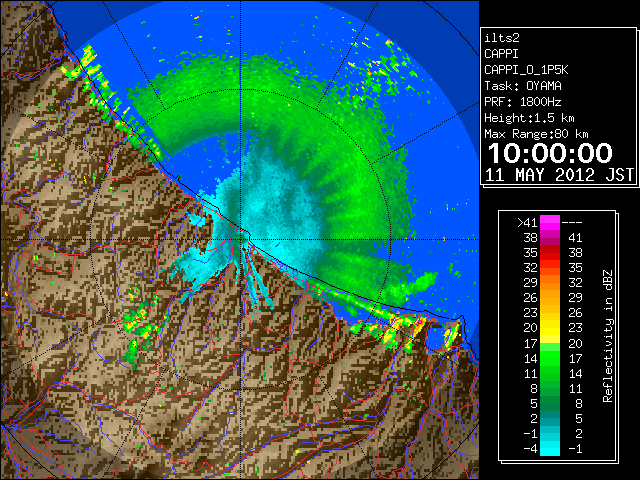Select the orange 29–32 dBZ legend band
Viewport: 640px width, 480px height.
(550, 283)
